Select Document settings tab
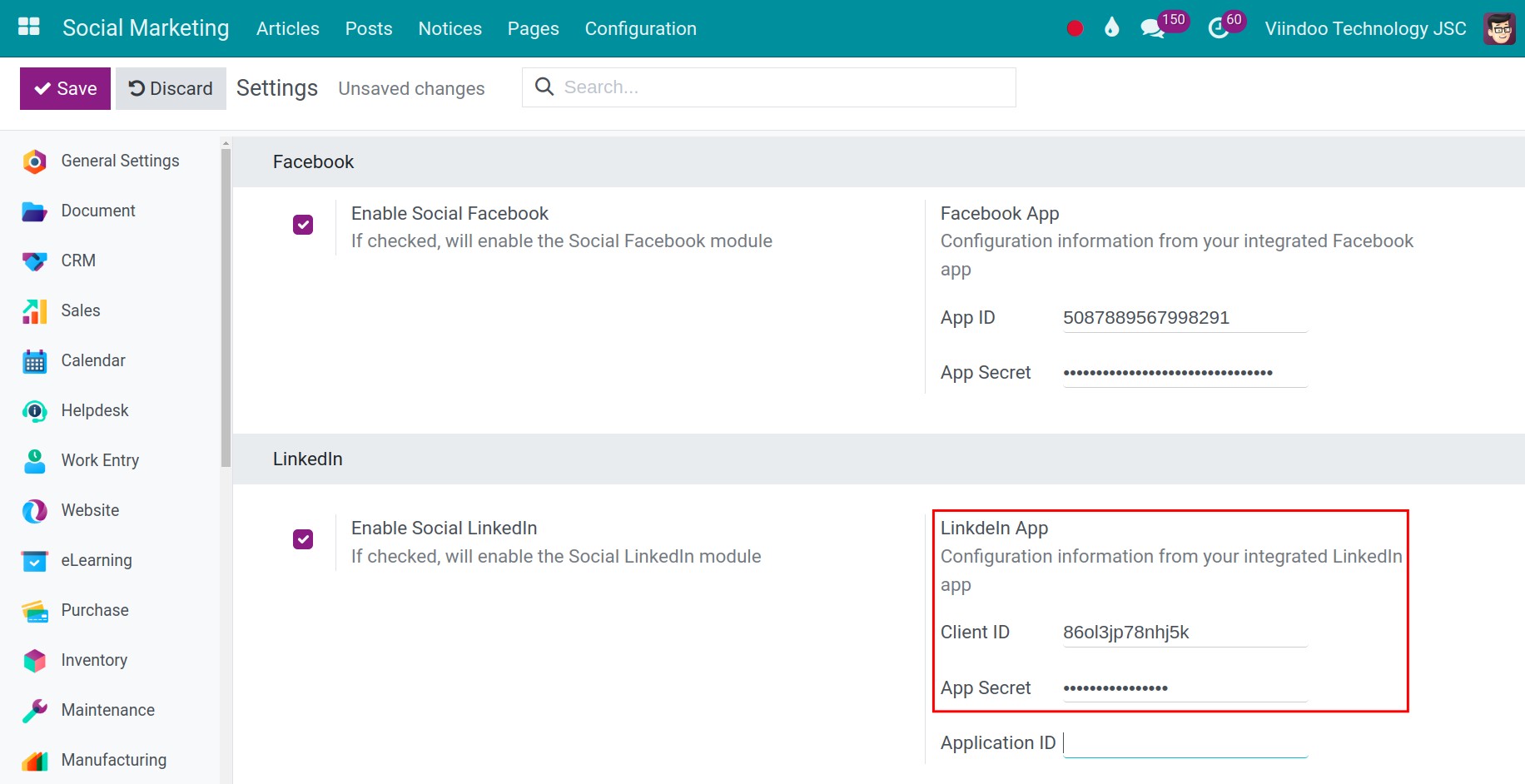Viewport: 1525px width, 784px height. coord(98,211)
